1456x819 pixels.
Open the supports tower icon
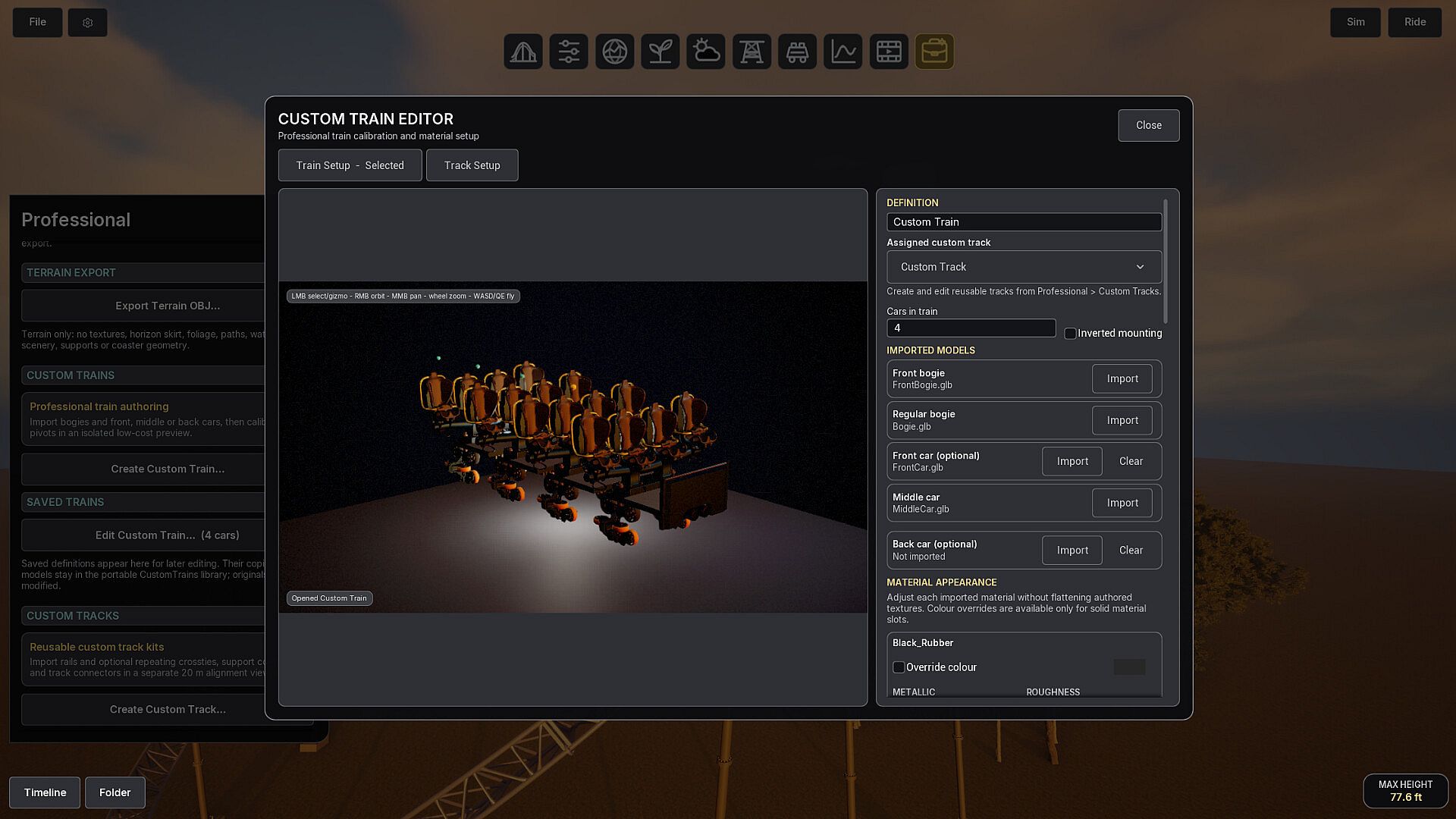[x=752, y=52]
